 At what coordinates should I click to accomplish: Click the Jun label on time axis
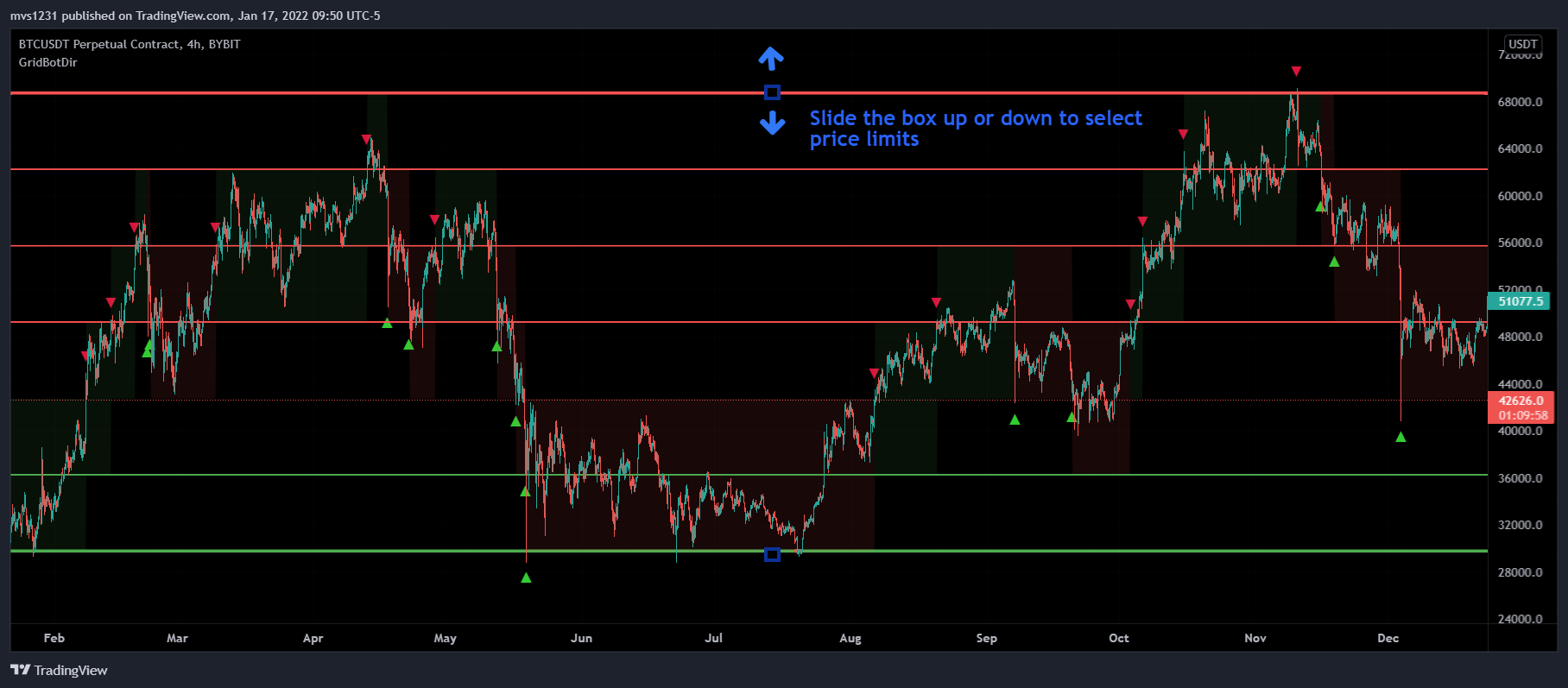(582, 638)
